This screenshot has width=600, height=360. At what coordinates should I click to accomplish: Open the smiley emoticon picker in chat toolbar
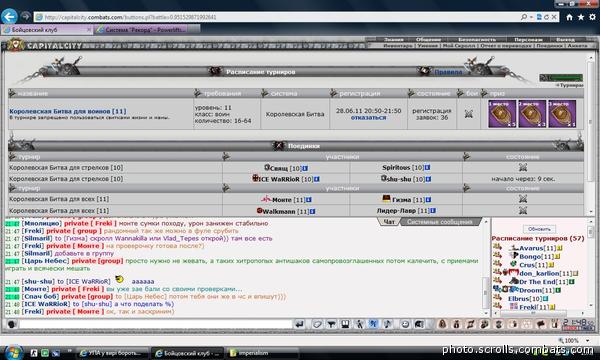(405, 324)
